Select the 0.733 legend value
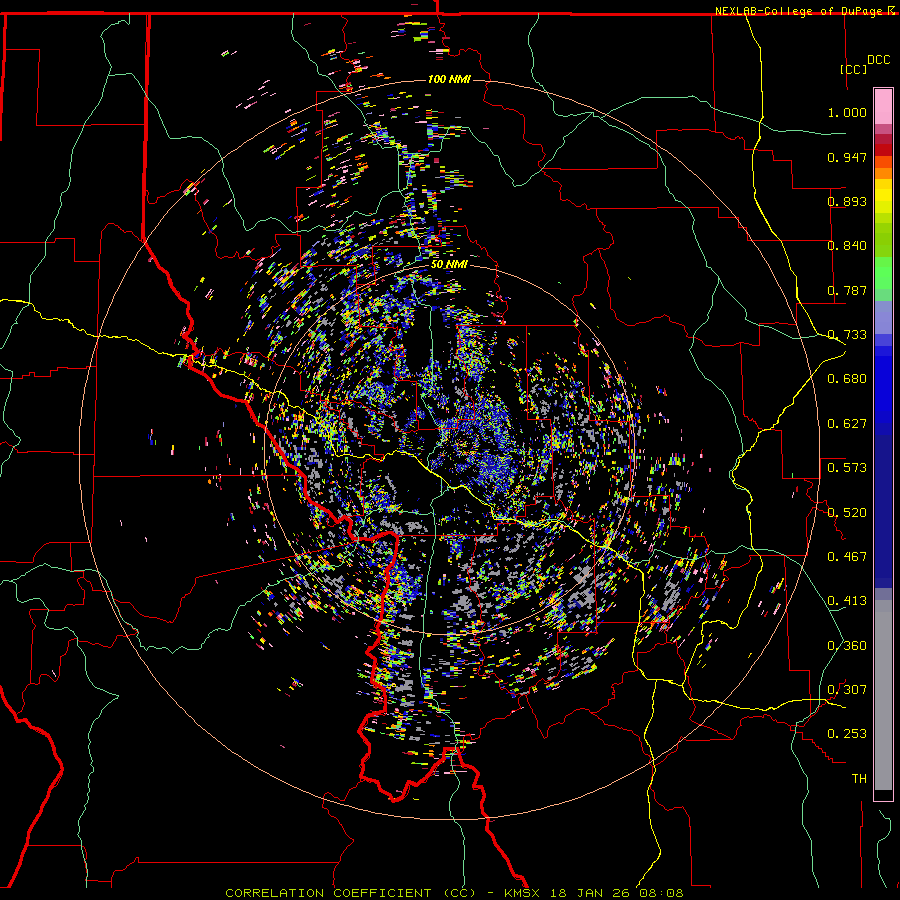Viewport: 900px width, 900px height. pyautogui.click(x=847, y=335)
